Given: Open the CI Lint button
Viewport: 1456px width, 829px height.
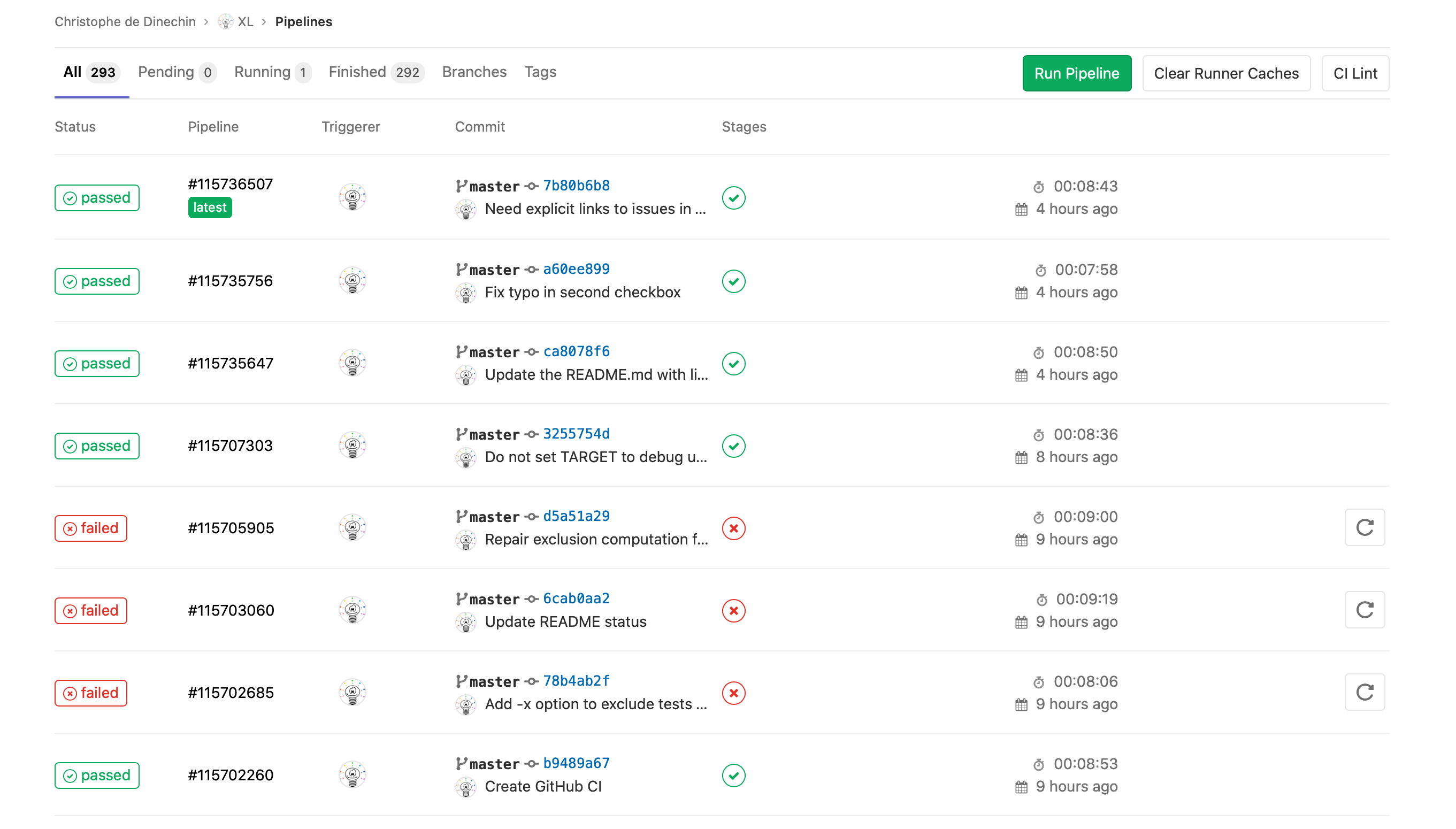Looking at the screenshot, I should [1355, 73].
